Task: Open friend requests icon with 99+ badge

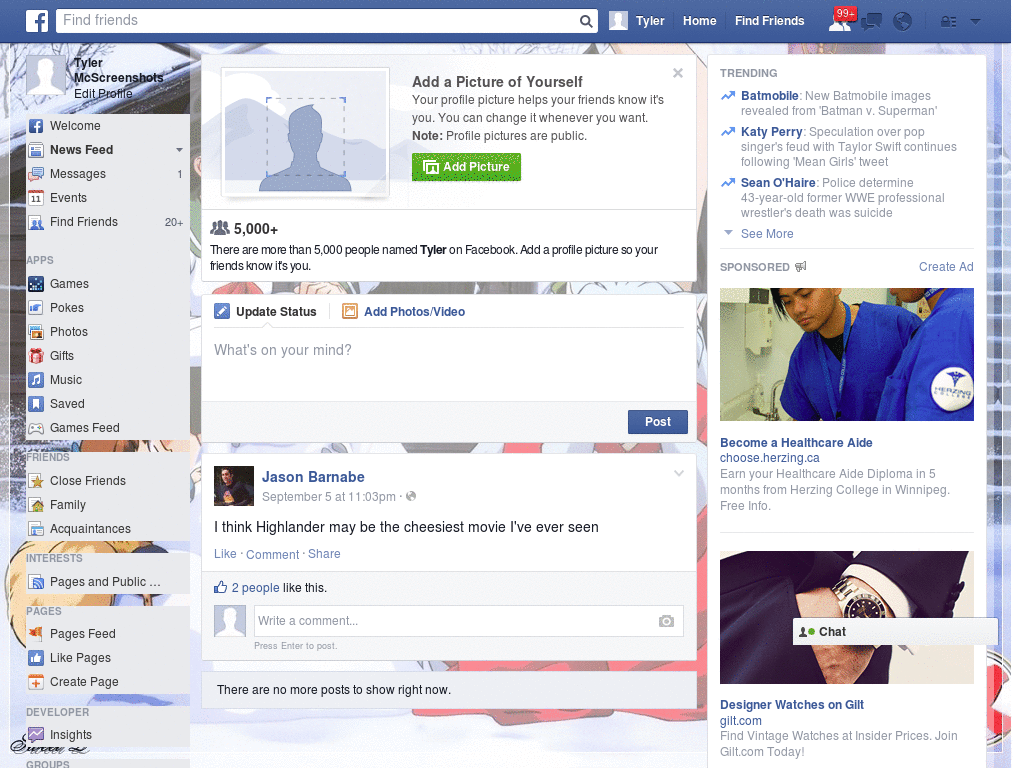Action: 840,20
